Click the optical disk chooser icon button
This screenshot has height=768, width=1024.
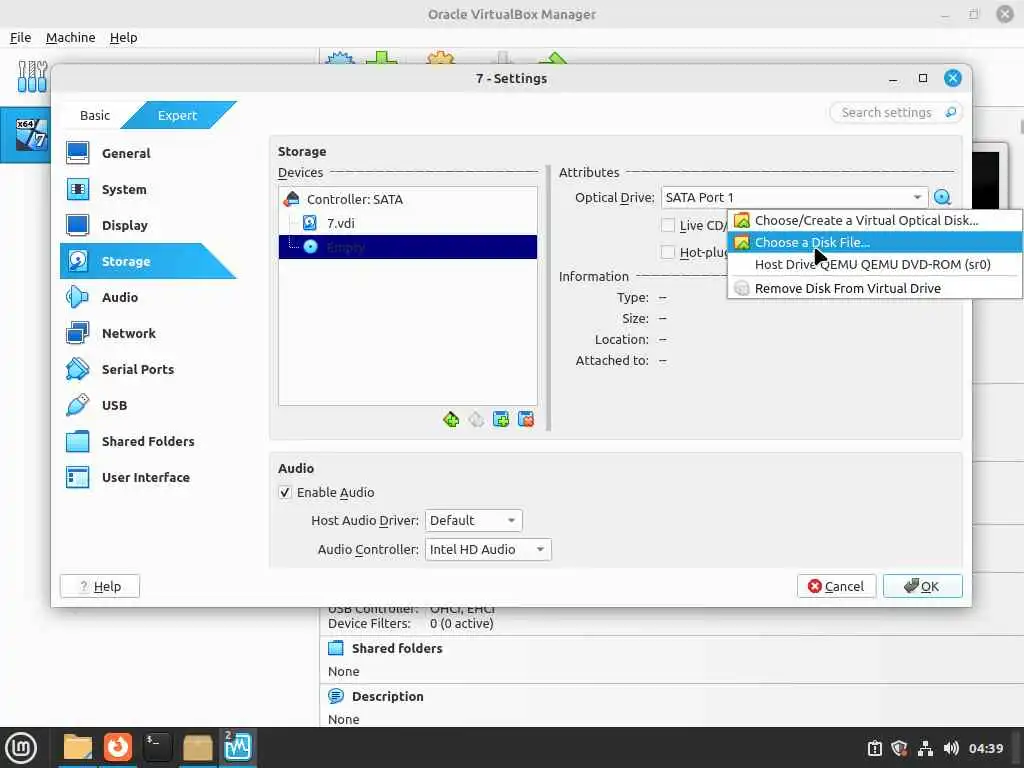point(942,197)
